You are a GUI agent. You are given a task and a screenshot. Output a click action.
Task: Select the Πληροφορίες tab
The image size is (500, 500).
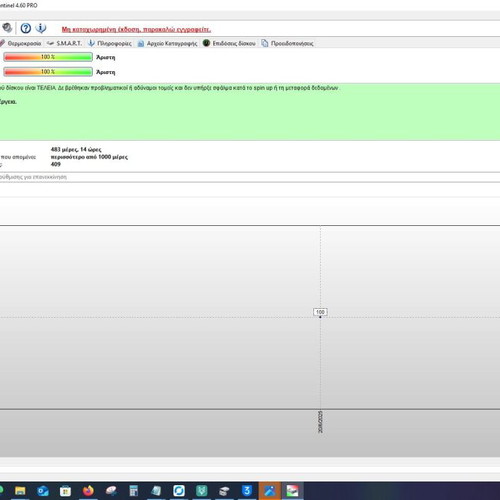tap(110, 43)
